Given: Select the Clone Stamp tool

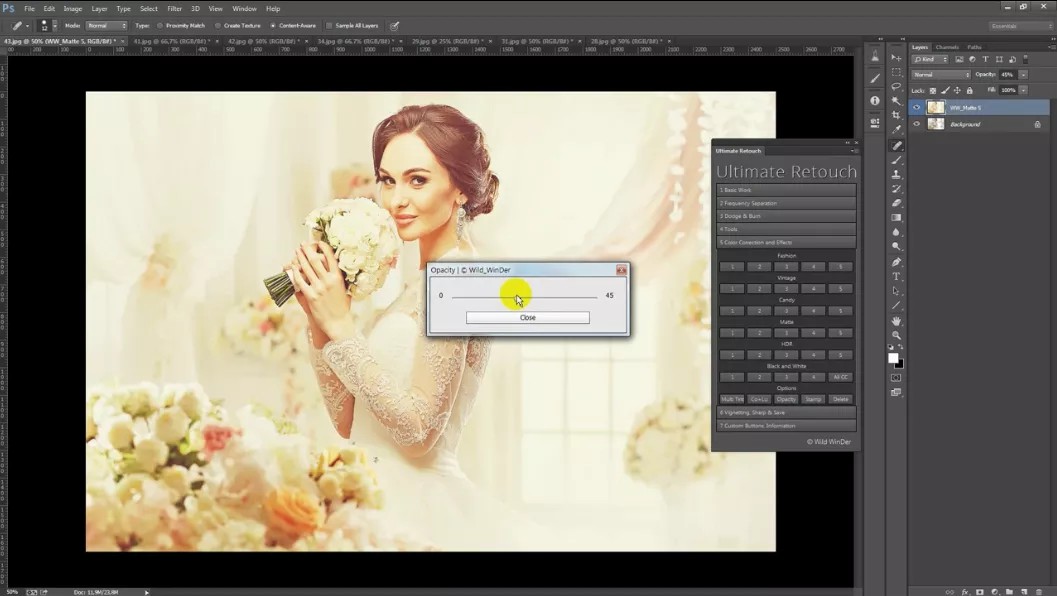Looking at the screenshot, I should coord(897,174).
